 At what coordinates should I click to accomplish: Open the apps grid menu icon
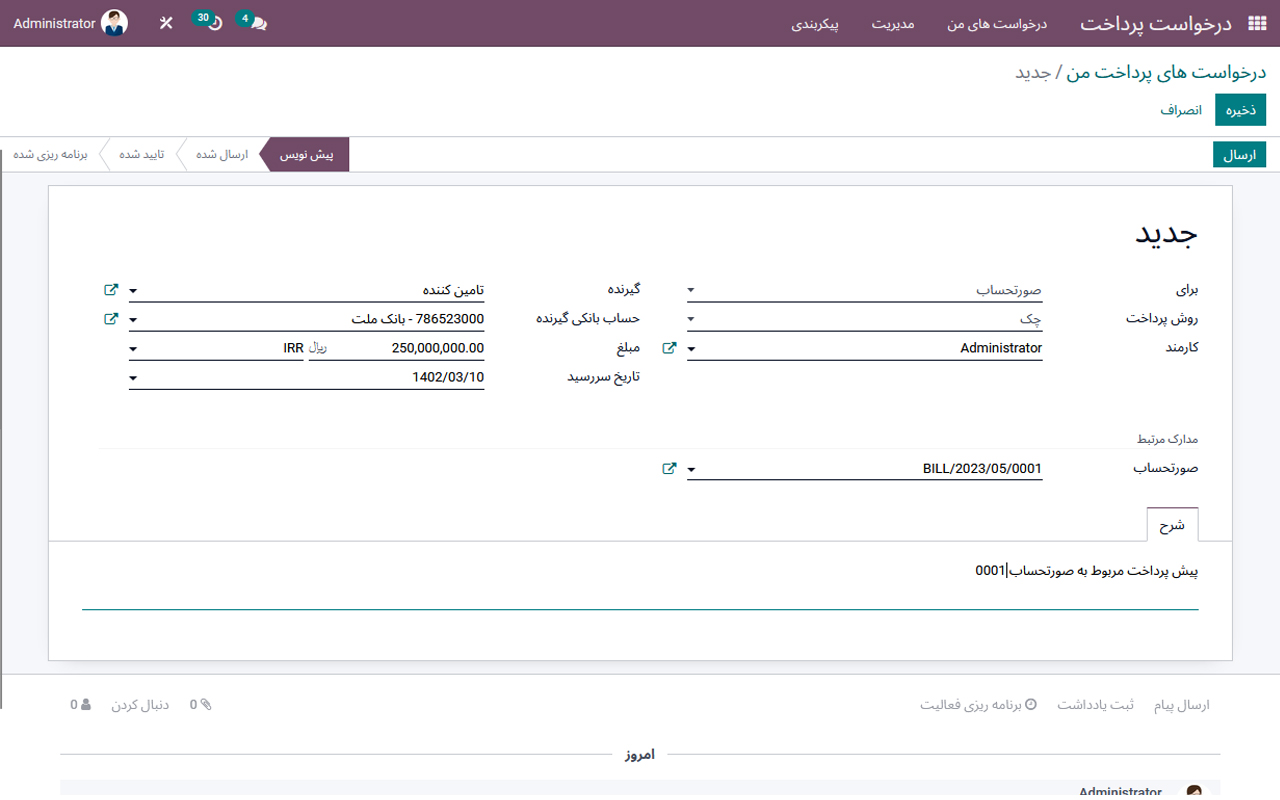point(1256,23)
